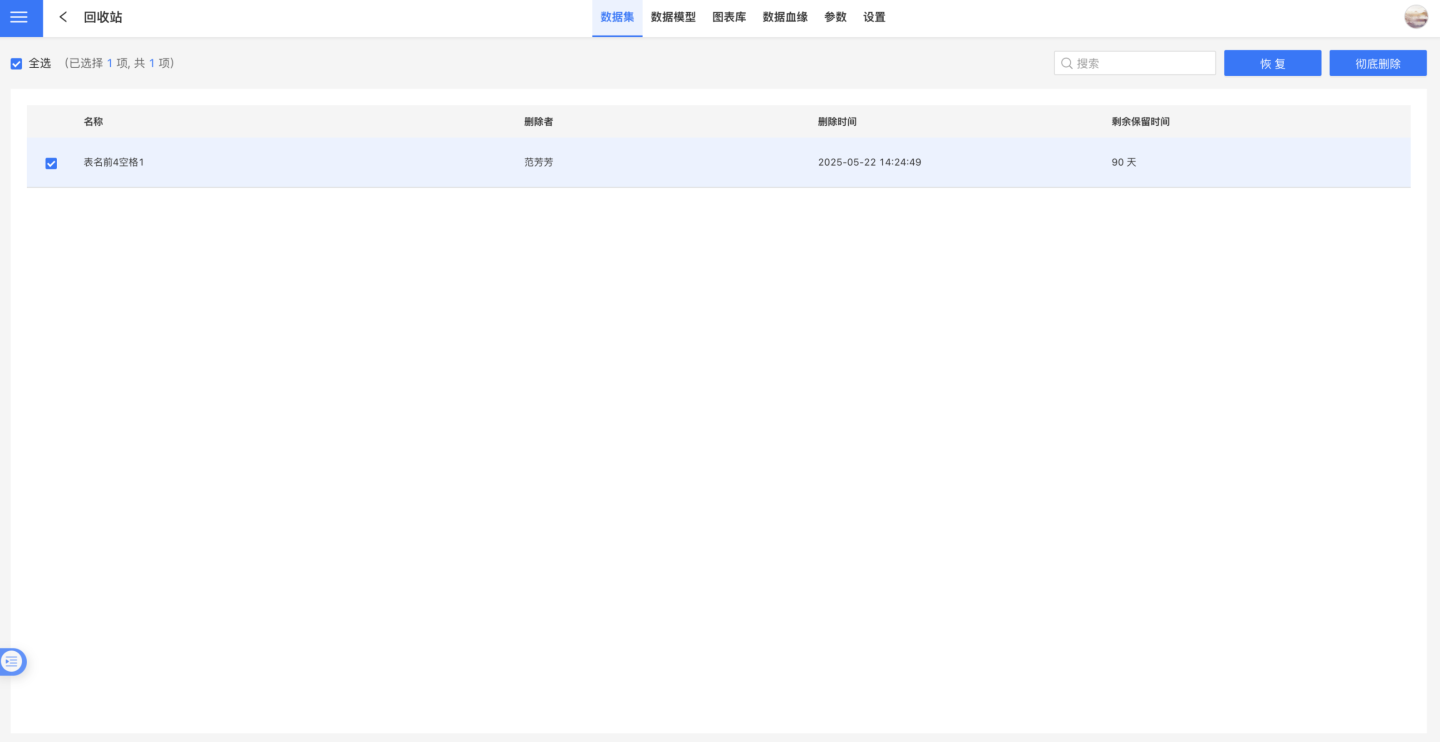Open the 设置 tab
The height and width of the screenshot is (742, 1440).
(874, 17)
